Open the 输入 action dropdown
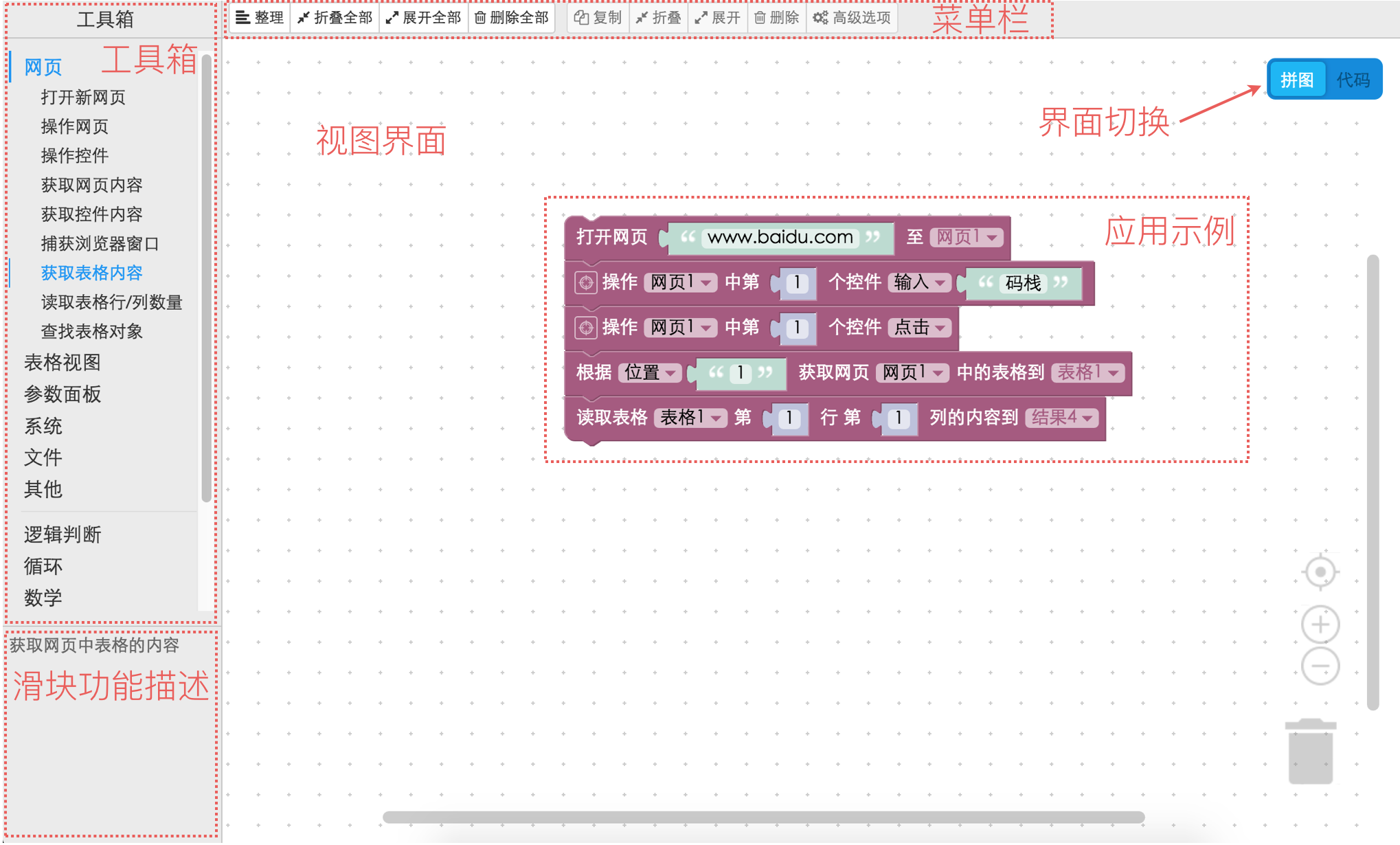This screenshot has height=845, width=1400. coord(921,282)
